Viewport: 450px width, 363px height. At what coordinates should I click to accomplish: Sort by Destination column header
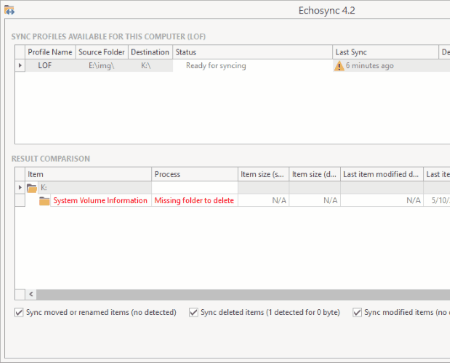point(150,52)
